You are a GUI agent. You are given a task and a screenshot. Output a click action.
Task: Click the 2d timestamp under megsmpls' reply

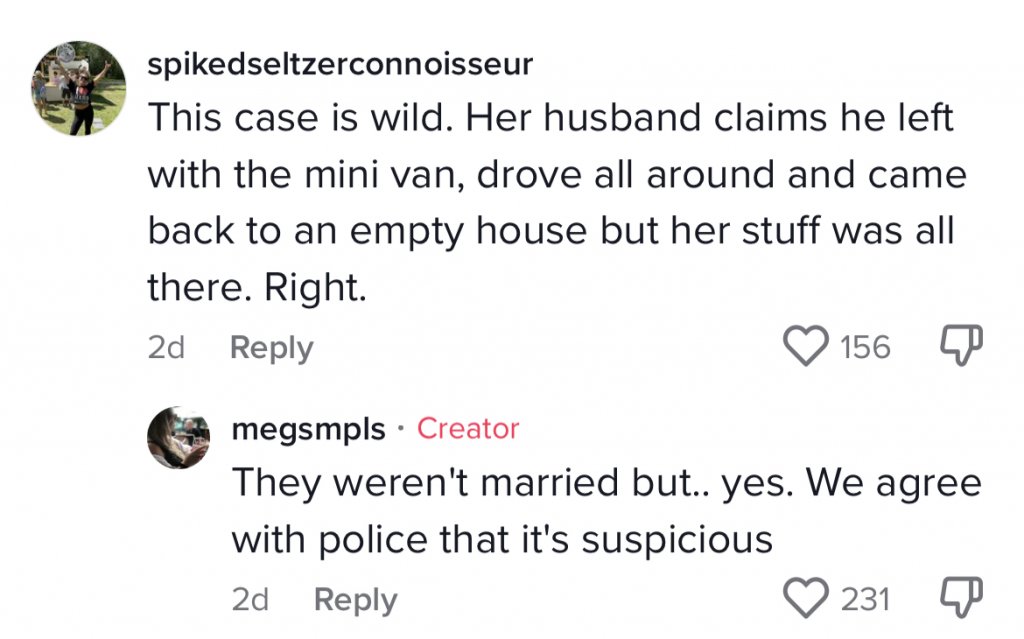[250, 600]
